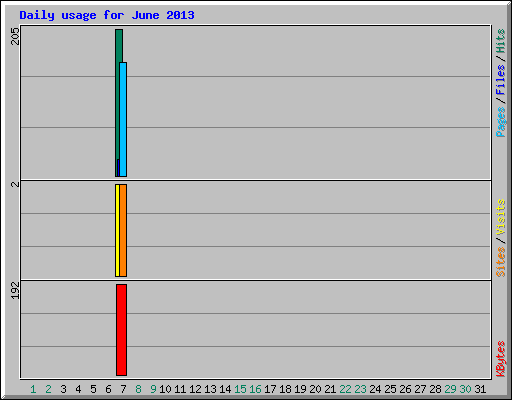
Task: Click day 4 on the x-axis
Action: pyautogui.click(x=78, y=389)
